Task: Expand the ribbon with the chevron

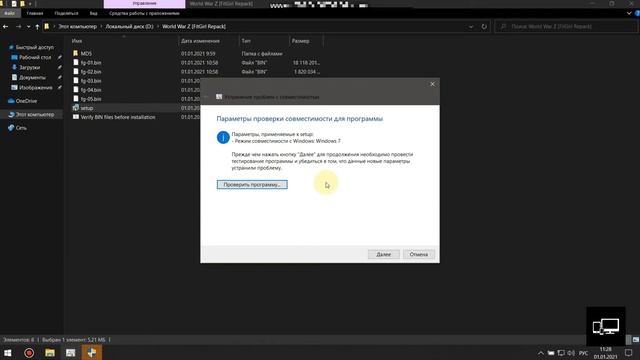Action: 629,13
